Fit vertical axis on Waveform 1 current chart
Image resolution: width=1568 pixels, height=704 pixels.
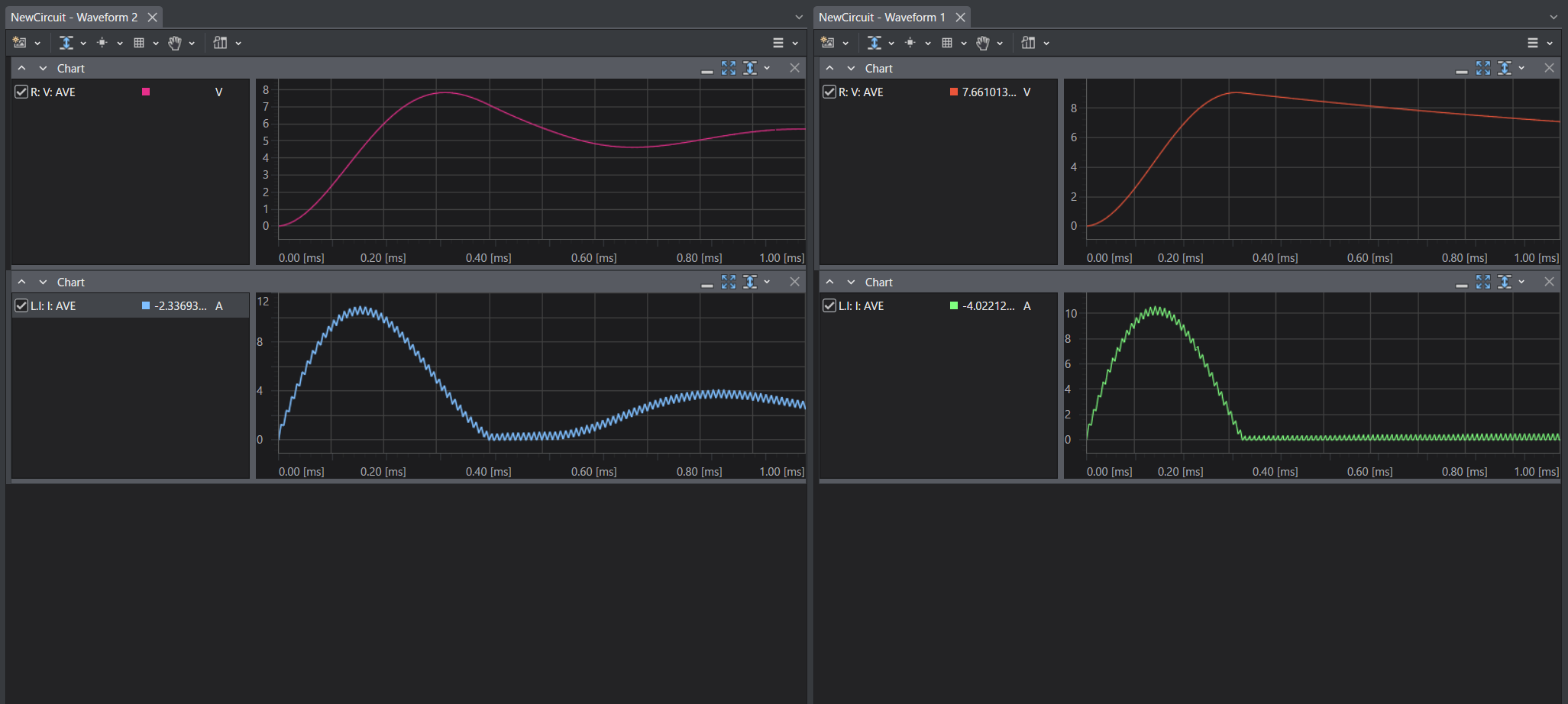1505,282
